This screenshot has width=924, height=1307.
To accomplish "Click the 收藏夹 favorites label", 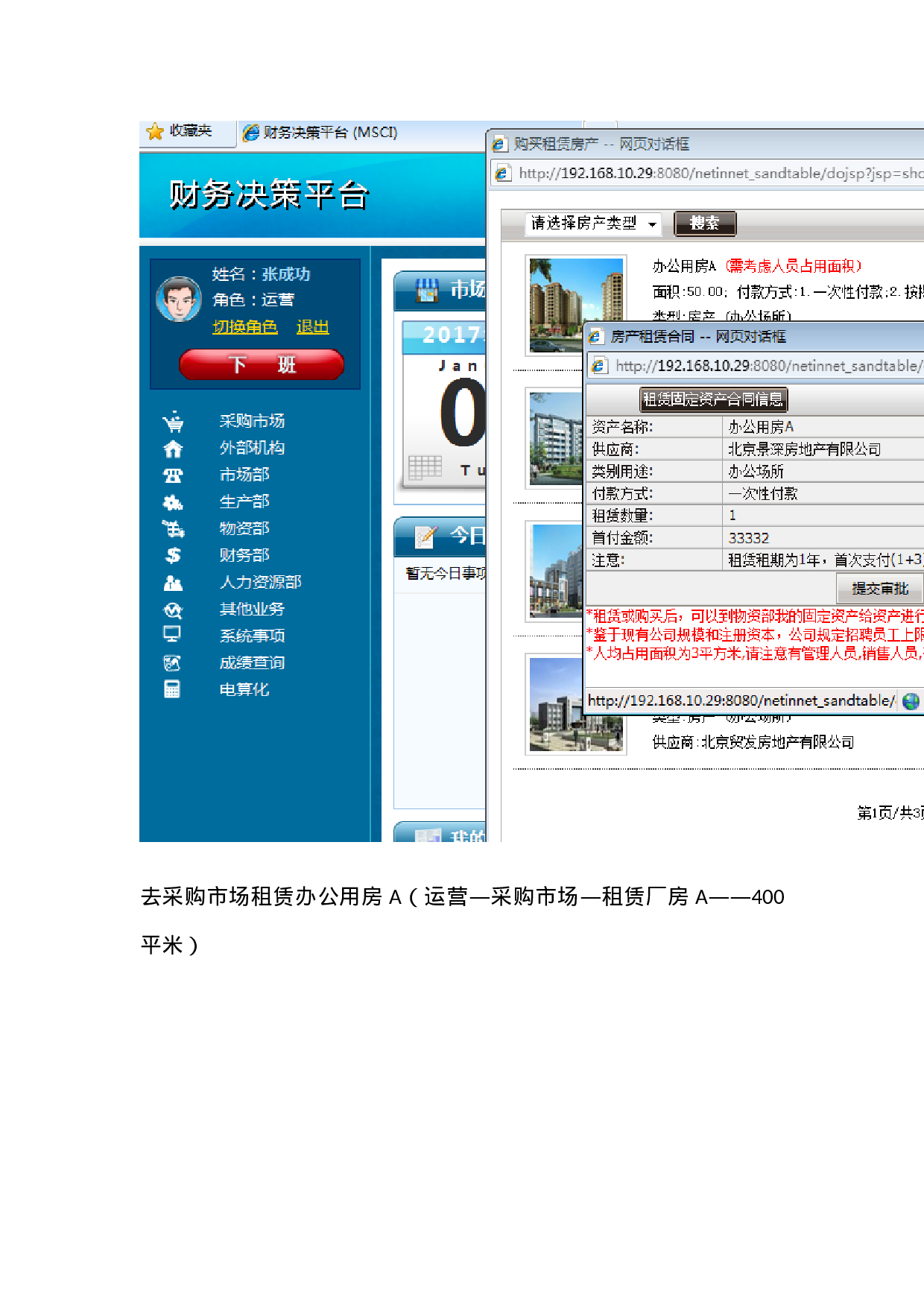I will click(191, 131).
